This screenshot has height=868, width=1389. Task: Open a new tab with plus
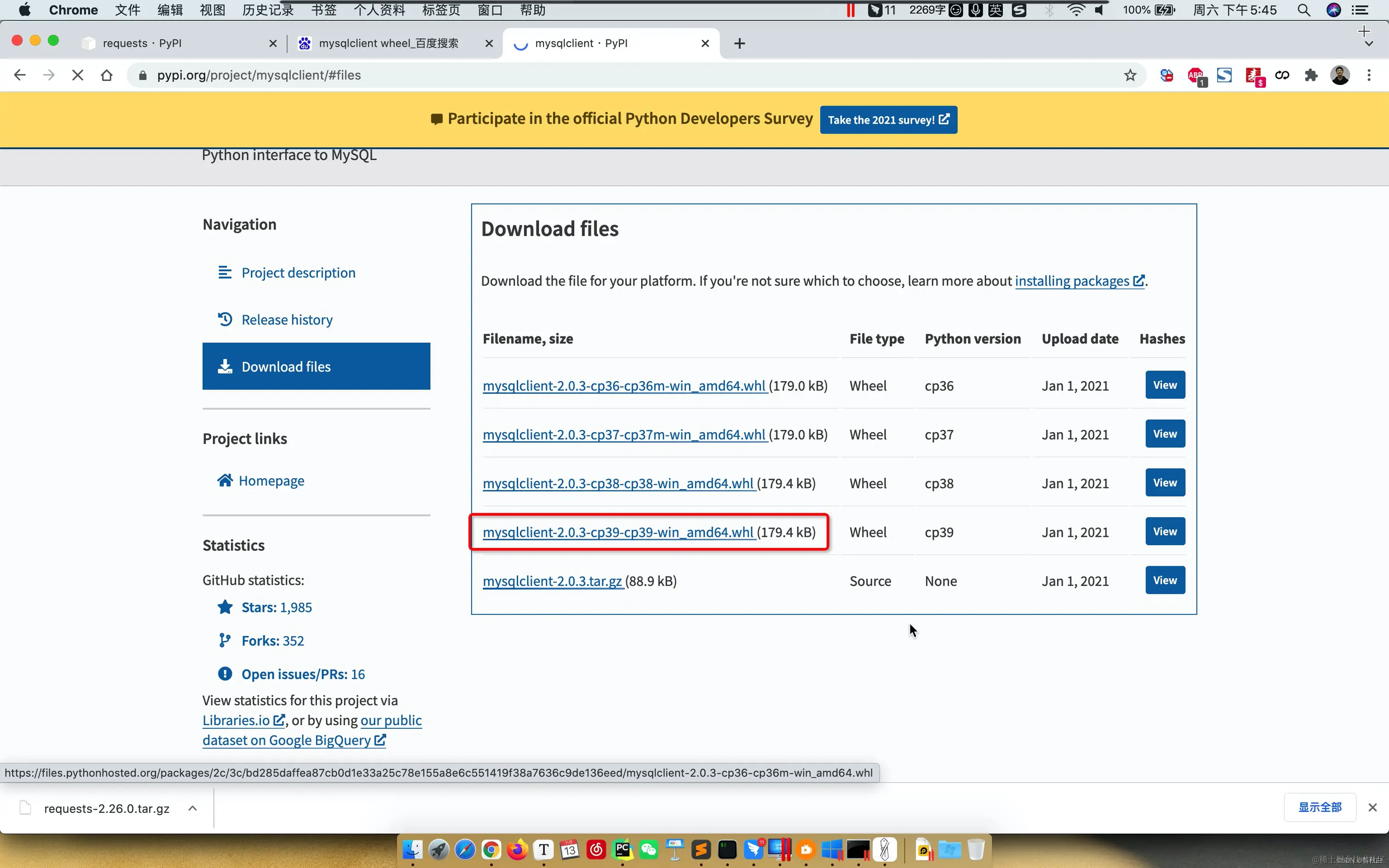click(739, 43)
